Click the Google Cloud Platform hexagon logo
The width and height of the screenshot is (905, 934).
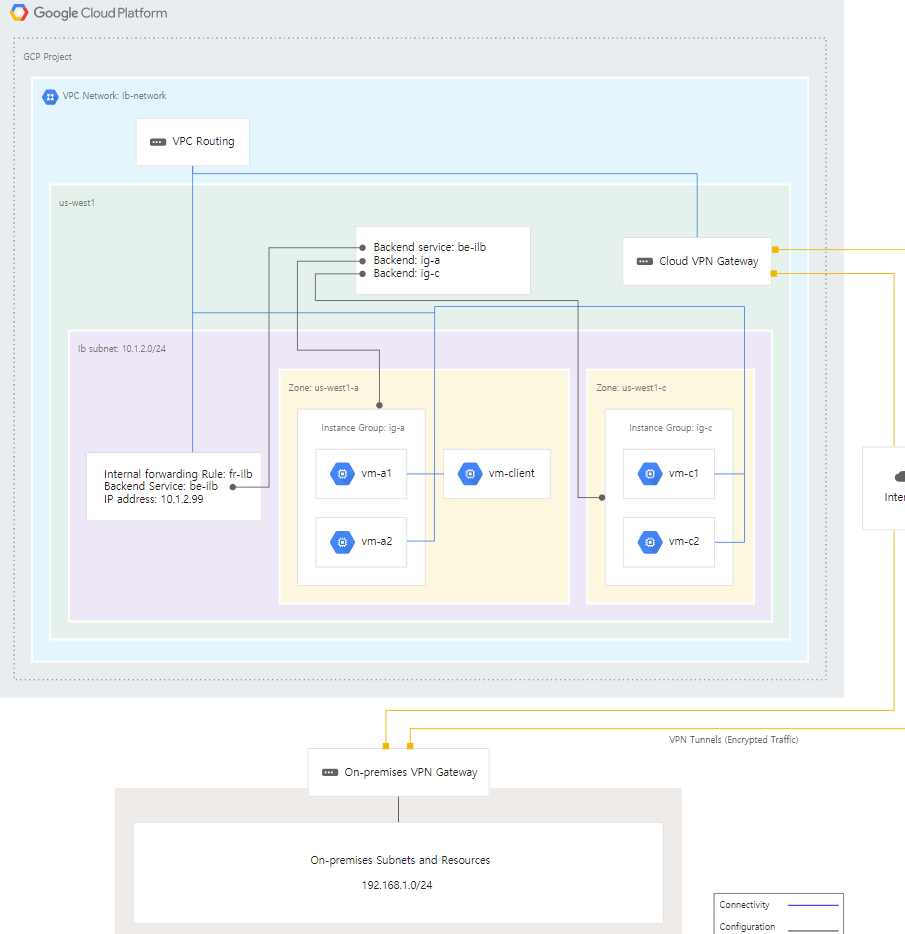(19, 13)
